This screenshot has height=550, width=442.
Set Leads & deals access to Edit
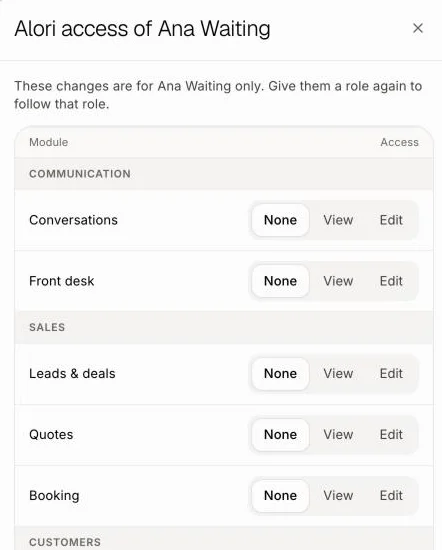[391, 374]
